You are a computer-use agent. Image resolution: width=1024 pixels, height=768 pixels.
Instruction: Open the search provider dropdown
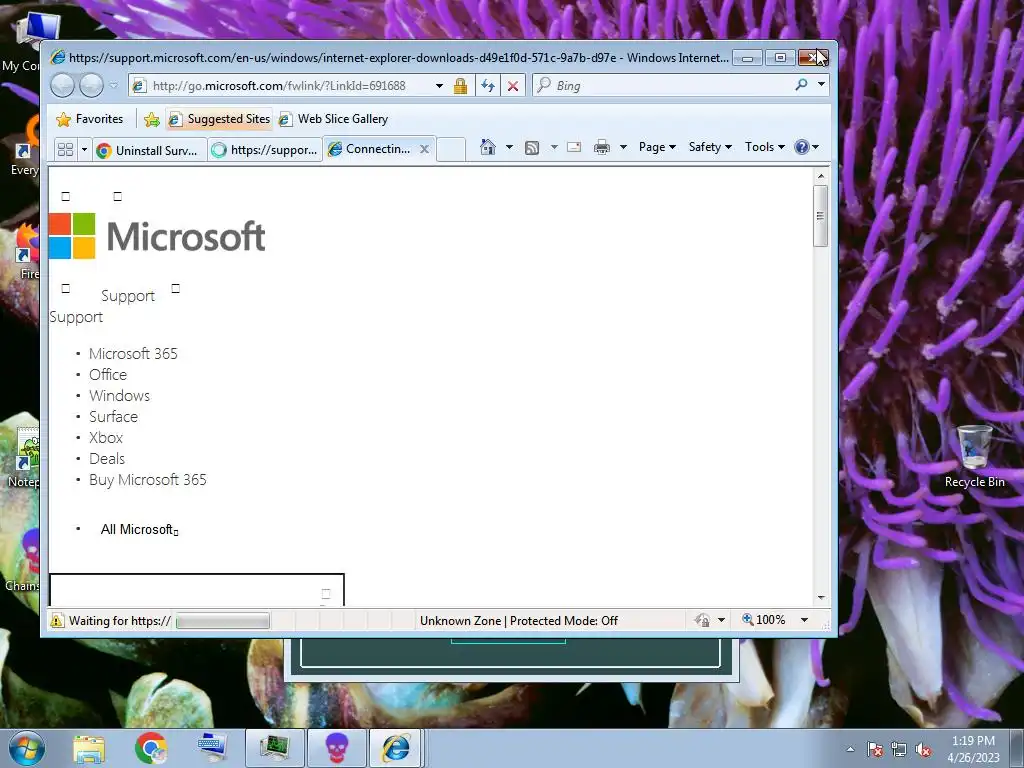[821, 84]
